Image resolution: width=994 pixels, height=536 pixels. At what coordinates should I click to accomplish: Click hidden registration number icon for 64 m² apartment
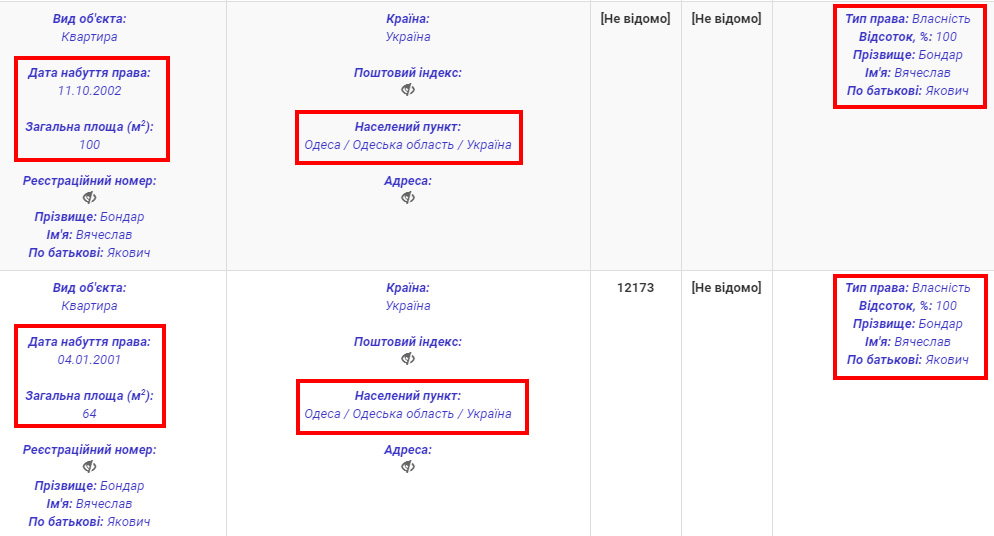[x=90, y=467]
